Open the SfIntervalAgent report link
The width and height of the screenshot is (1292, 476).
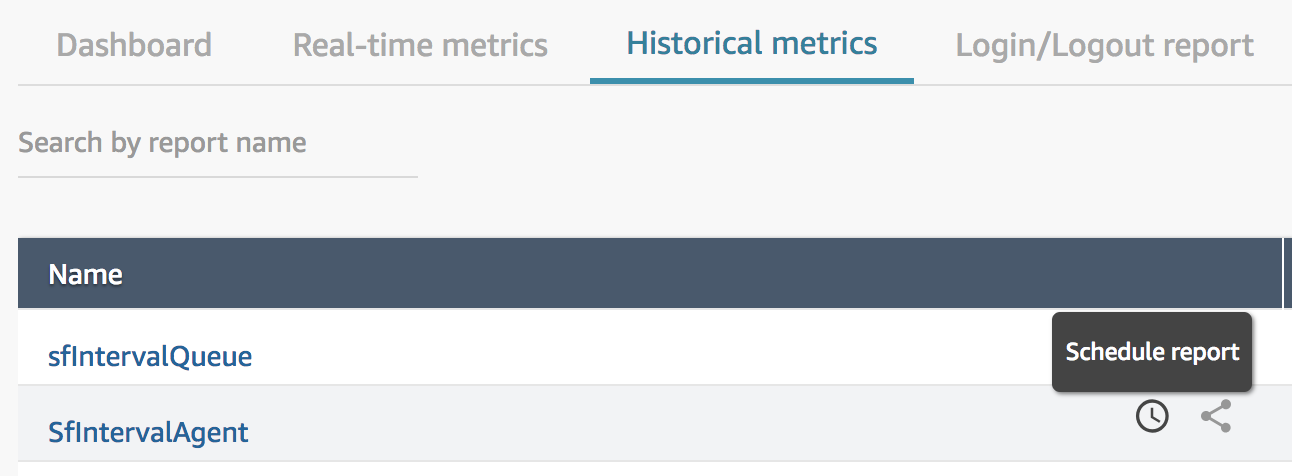[x=148, y=432]
